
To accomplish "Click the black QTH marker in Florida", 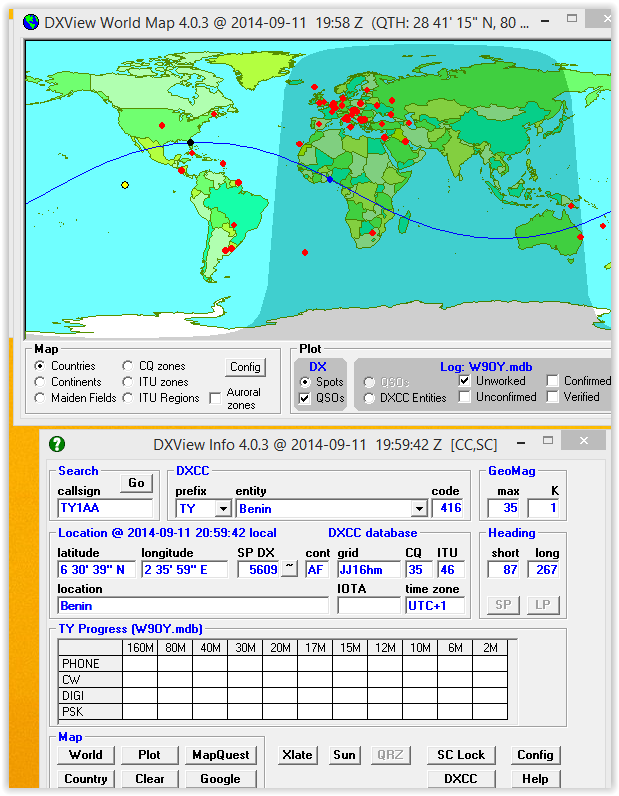I will coord(190,143).
